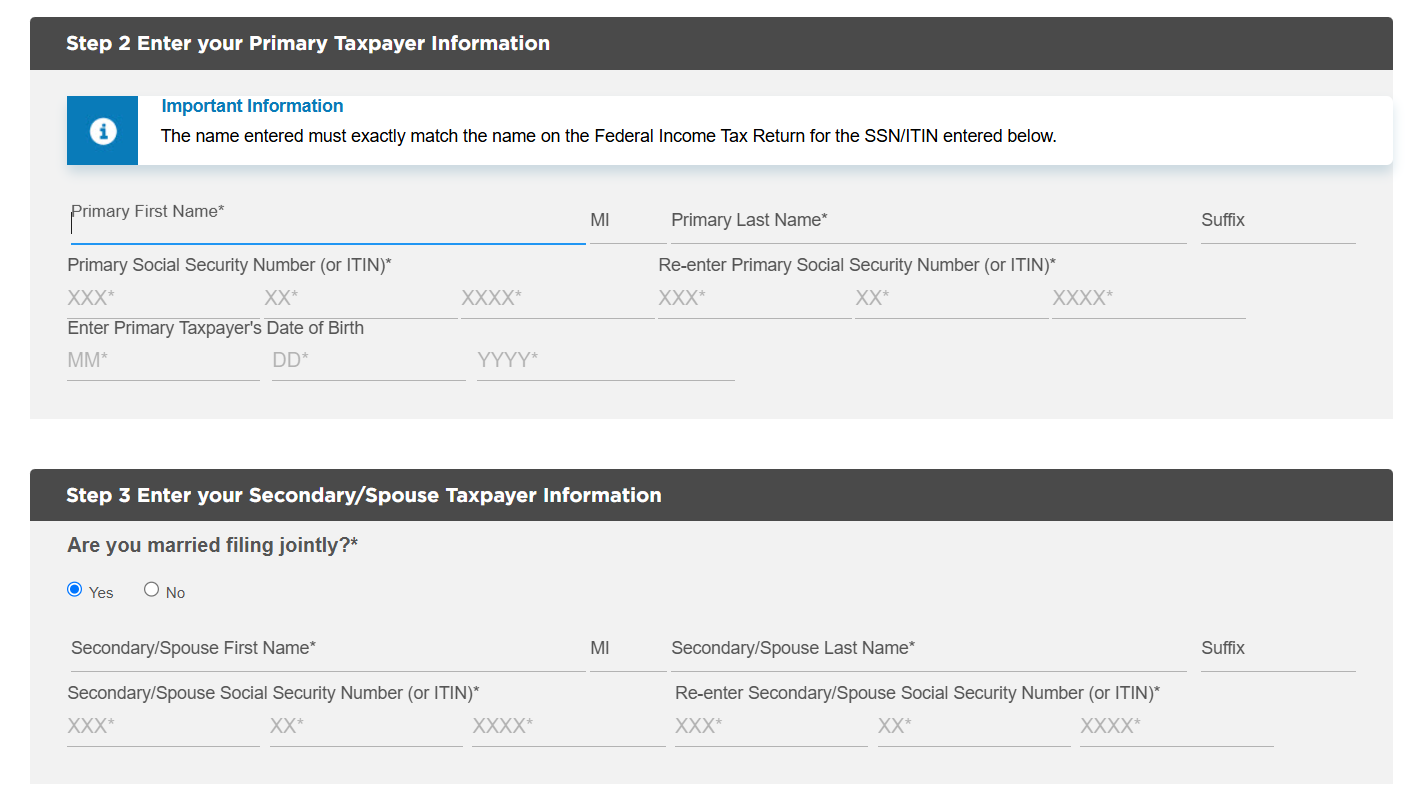This screenshot has height=807, width=1418.
Task: Click Secondary/Spouse First Name field
Action: point(328,649)
